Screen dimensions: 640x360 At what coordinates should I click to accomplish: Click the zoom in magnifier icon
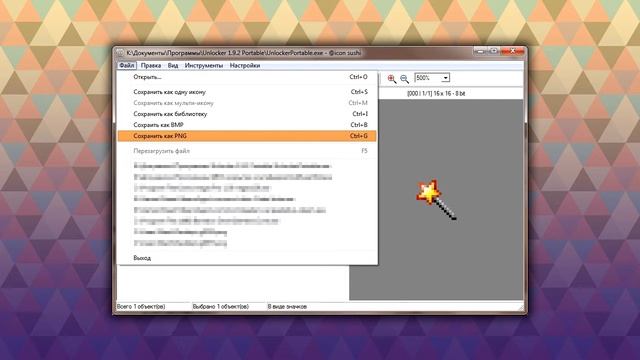coord(392,78)
